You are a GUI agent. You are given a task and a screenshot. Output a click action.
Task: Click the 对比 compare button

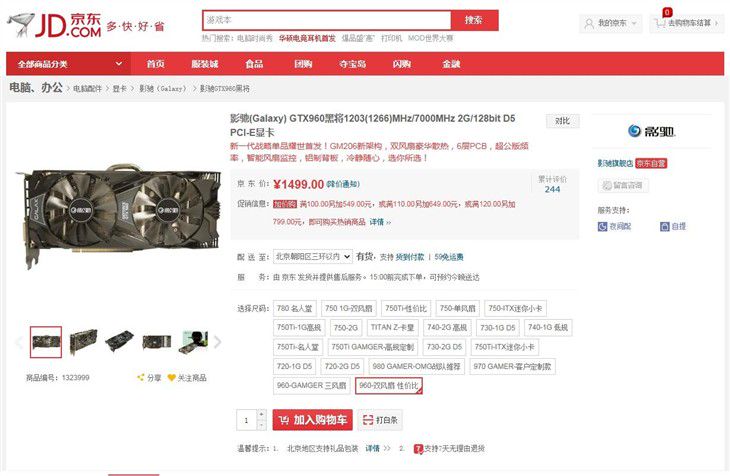pyautogui.click(x=562, y=121)
